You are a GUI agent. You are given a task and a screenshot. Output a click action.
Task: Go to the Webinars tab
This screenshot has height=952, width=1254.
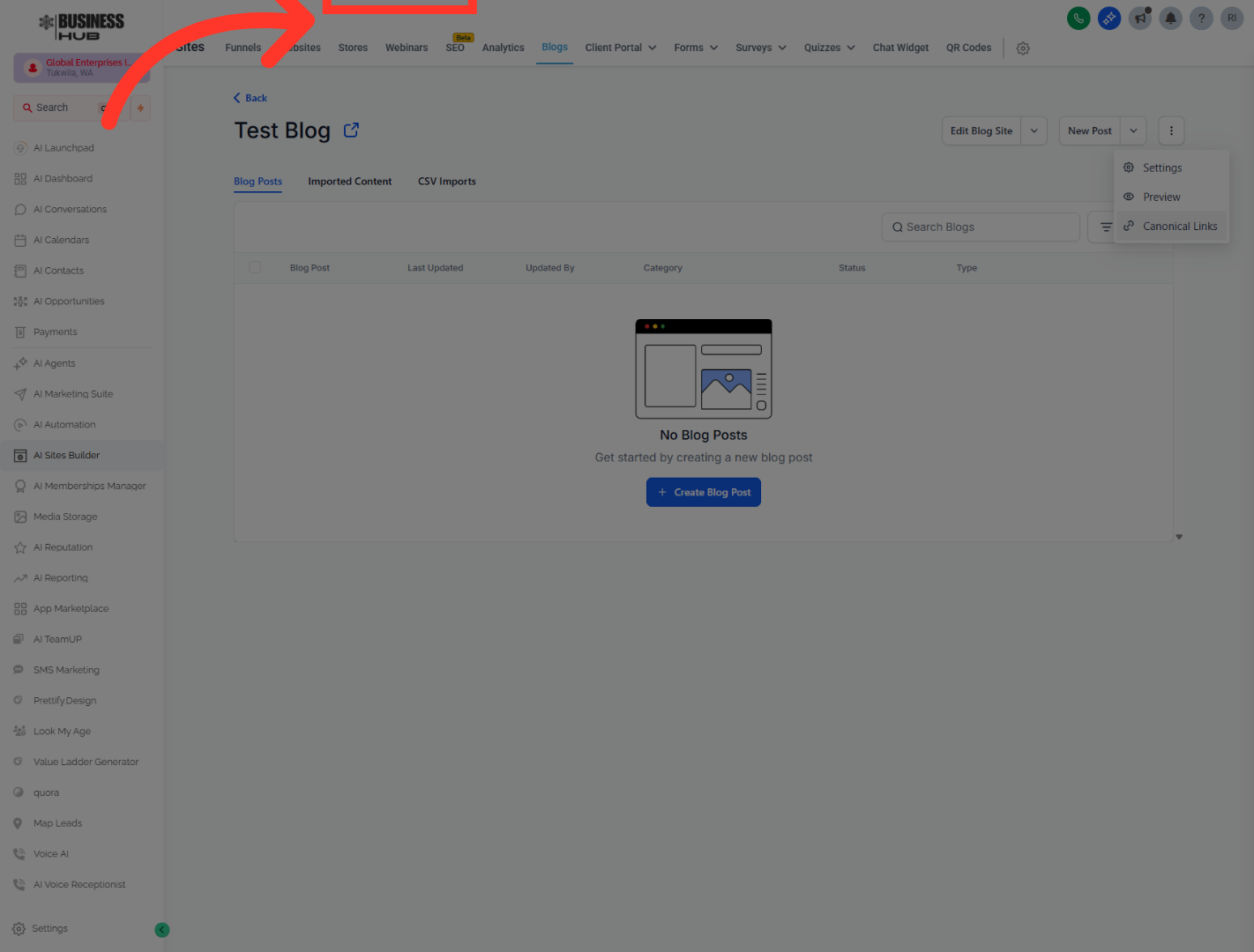click(x=407, y=48)
